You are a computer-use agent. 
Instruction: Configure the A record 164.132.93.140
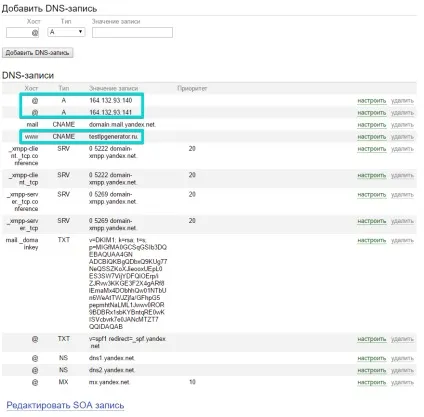tap(372, 101)
